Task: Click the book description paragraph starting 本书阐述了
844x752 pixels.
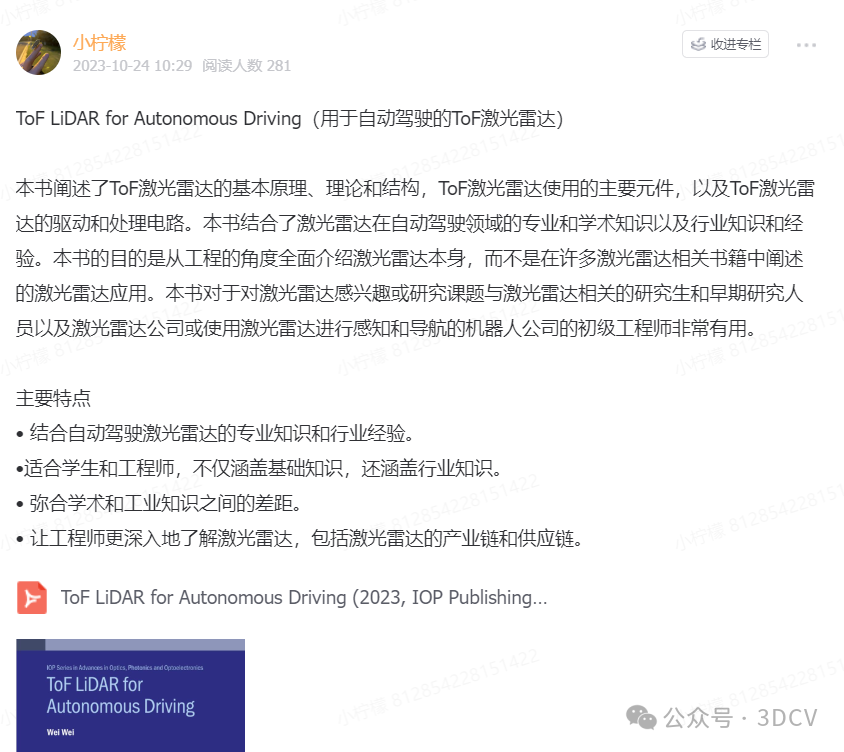Action: click(414, 258)
